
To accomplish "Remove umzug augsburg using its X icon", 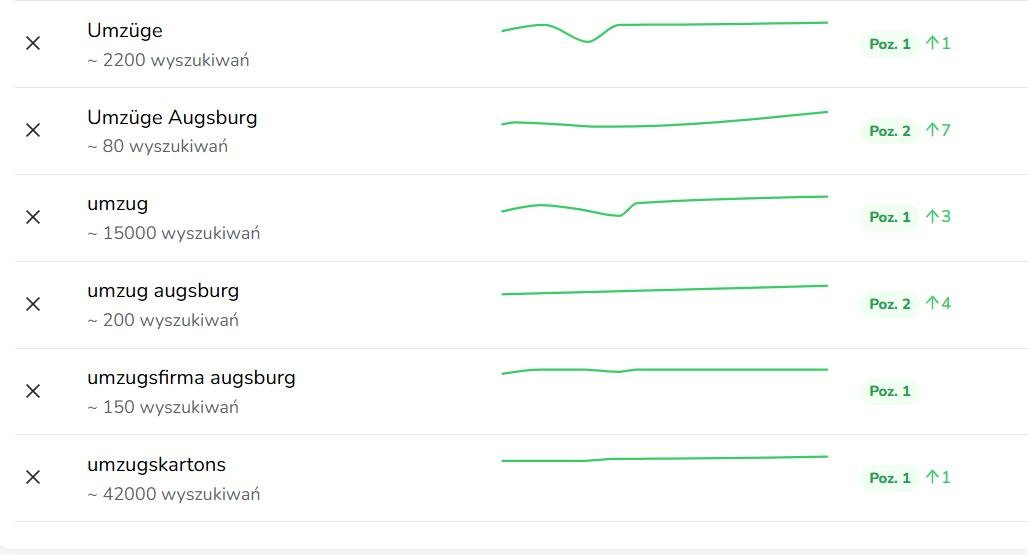I will pyautogui.click(x=33, y=304).
